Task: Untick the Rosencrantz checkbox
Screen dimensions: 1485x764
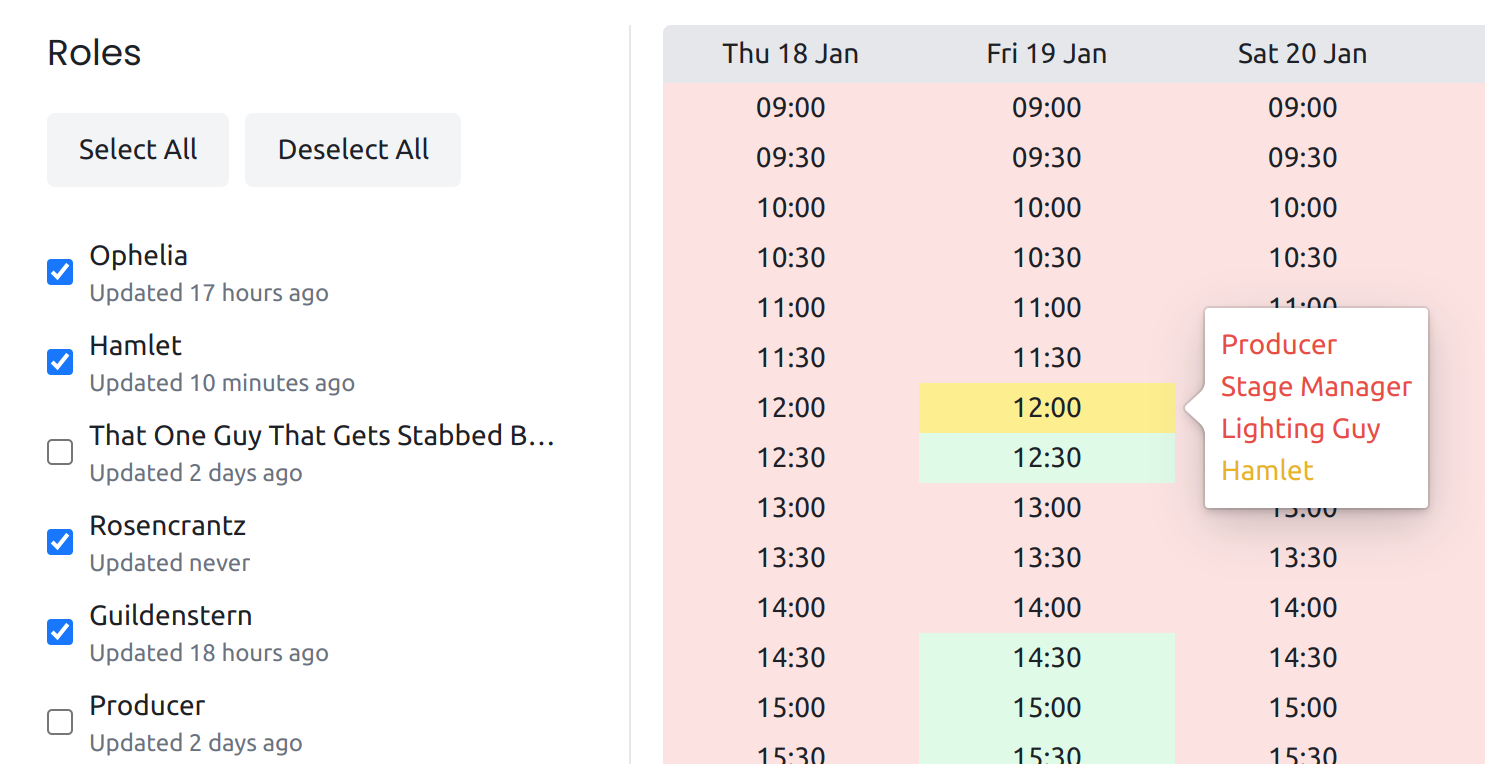Action: pyautogui.click(x=60, y=542)
